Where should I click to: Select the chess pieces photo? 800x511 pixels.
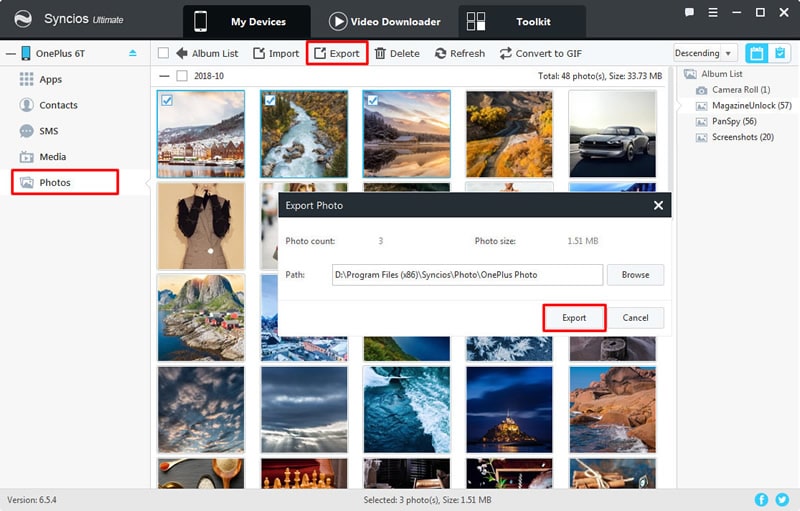click(x=304, y=473)
